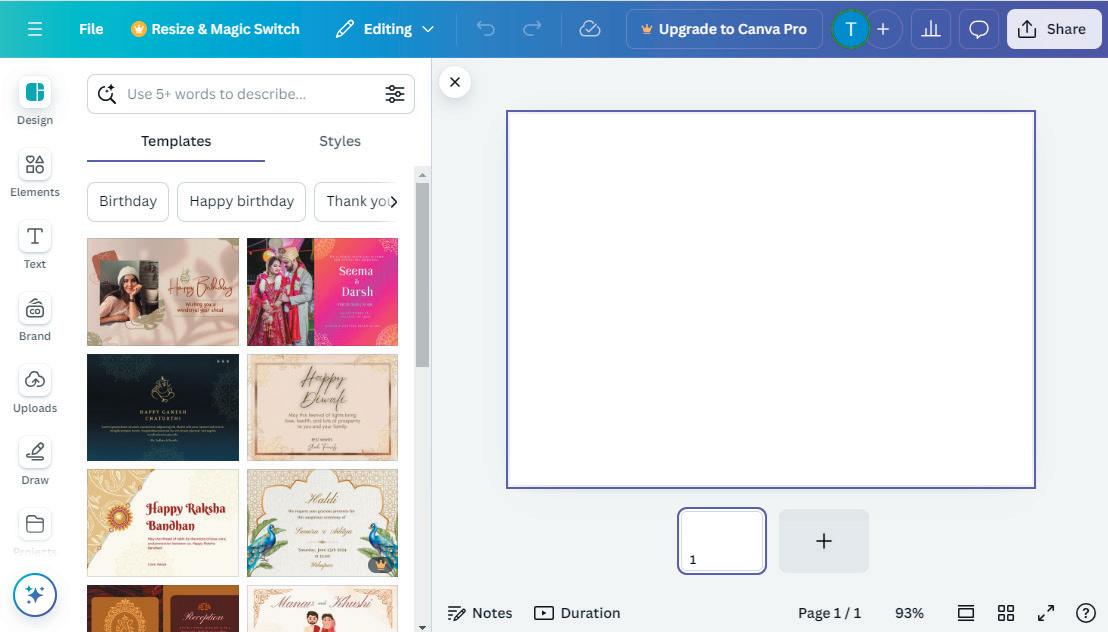1108x632 pixels.
Task: Choose the Happy Raksha Bandhan template
Action: coord(163,523)
